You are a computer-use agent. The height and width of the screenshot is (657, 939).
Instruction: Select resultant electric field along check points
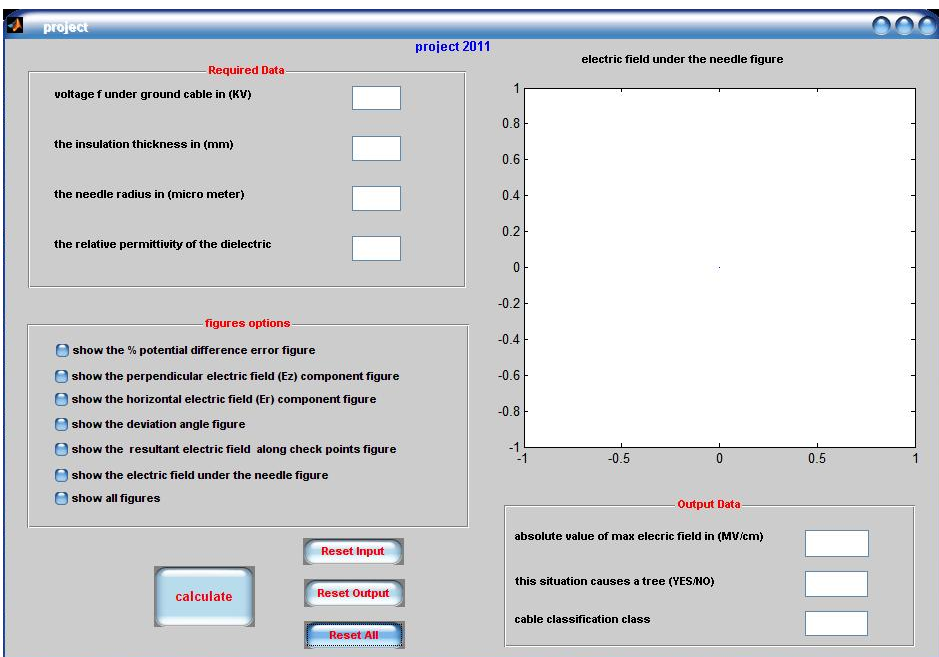[x=62, y=449]
